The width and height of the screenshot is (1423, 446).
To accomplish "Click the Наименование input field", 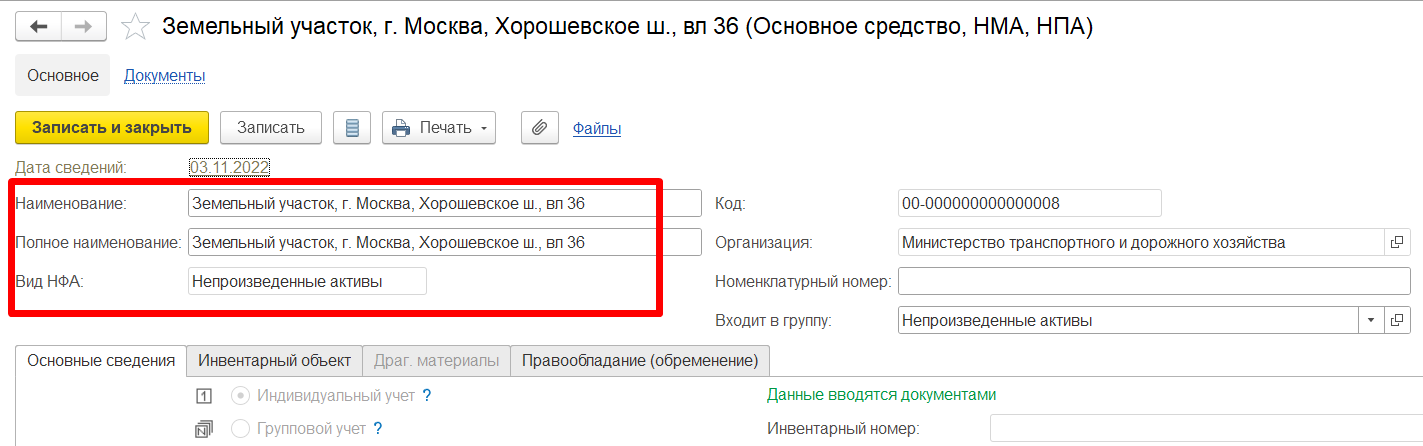I will (445, 203).
